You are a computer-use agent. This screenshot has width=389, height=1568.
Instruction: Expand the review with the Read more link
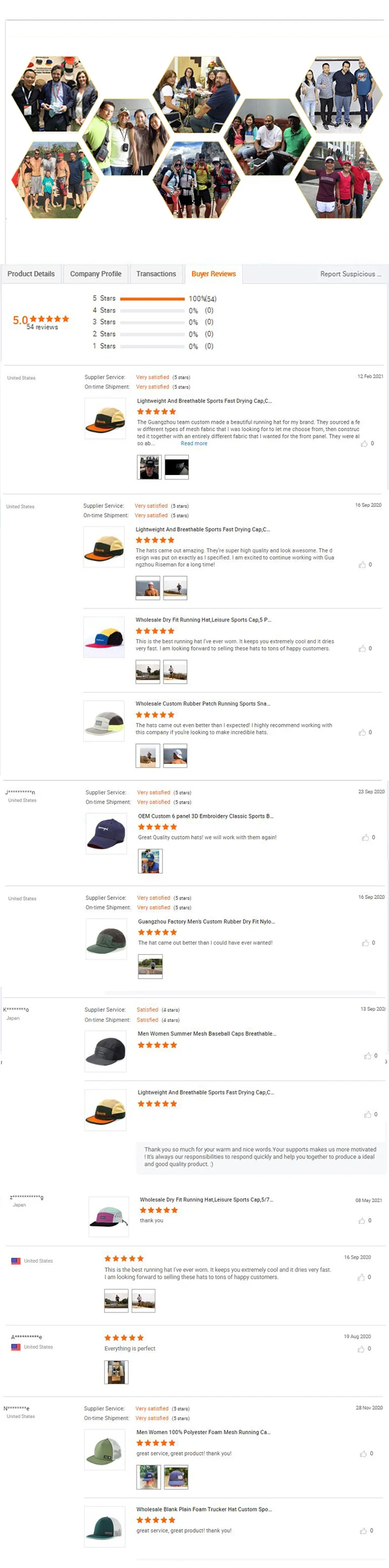(194, 443)
